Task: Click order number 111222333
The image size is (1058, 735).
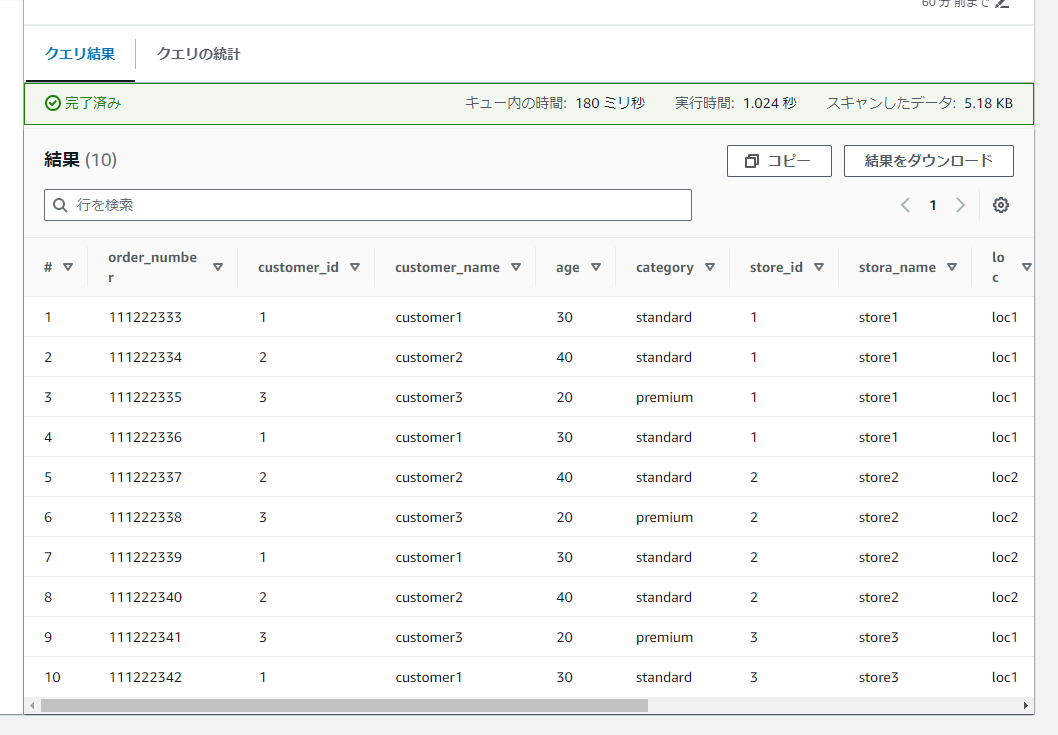Action: [x=145, y=317]
